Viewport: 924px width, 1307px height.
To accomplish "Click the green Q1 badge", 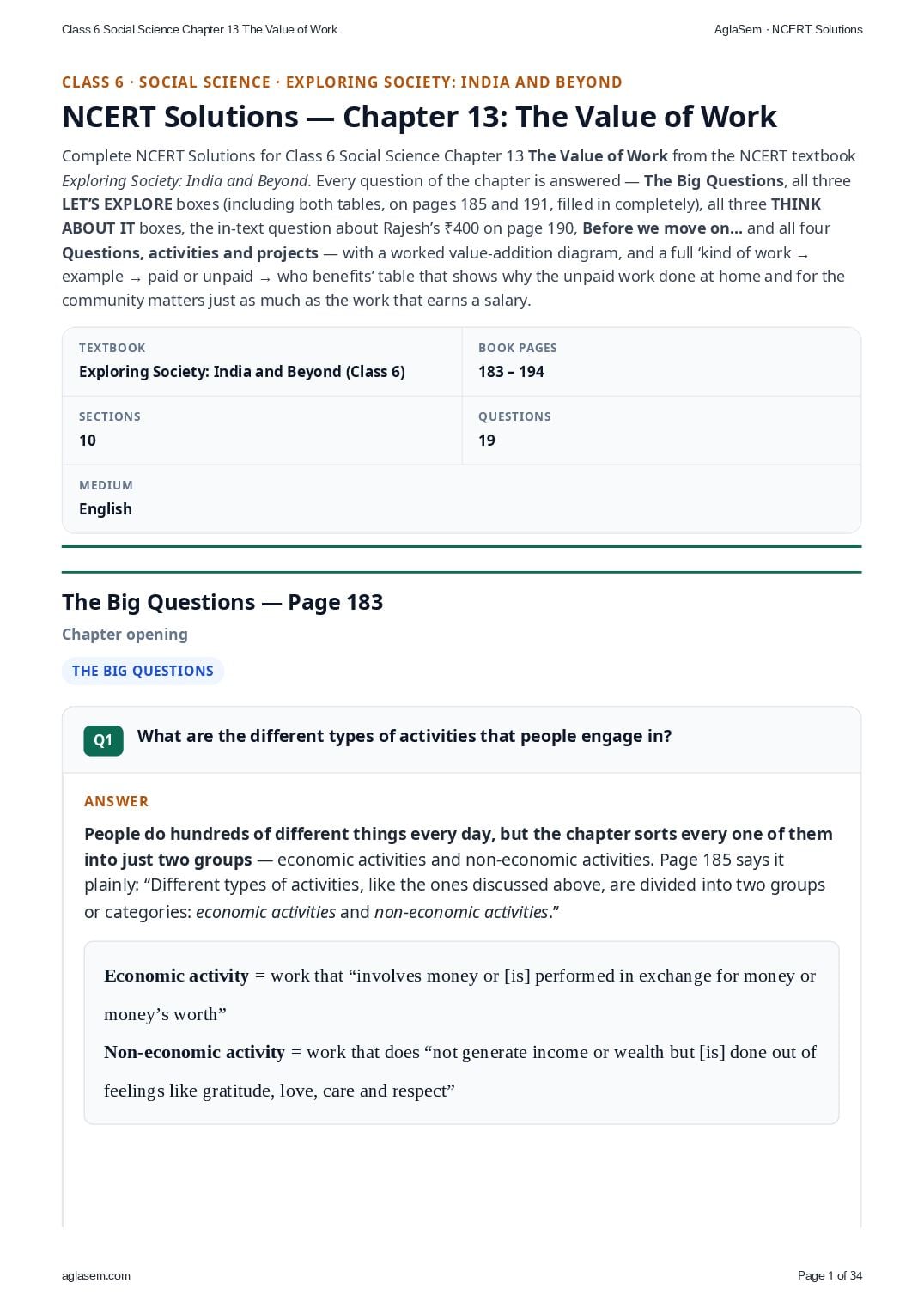I will pyautogui.click(x=103, y=740).
